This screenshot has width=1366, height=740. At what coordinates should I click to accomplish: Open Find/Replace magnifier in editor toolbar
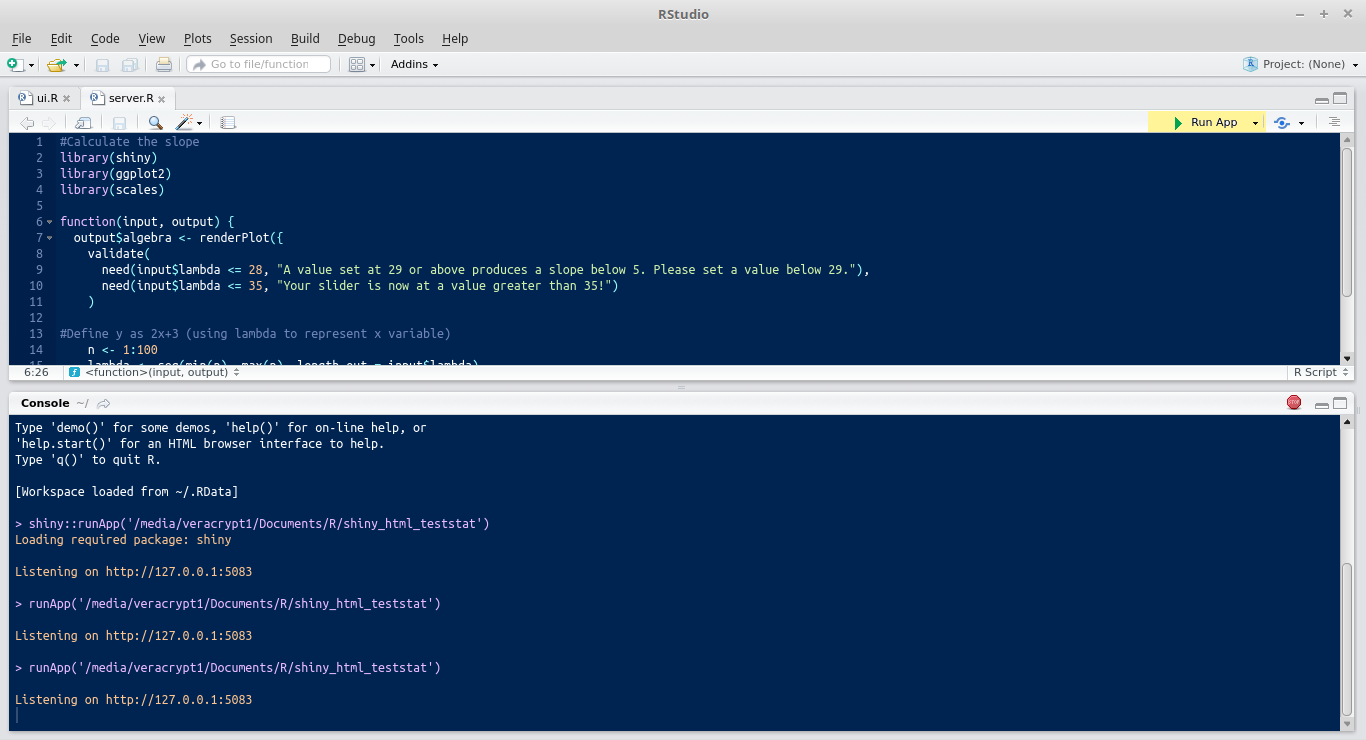[155, 122]
